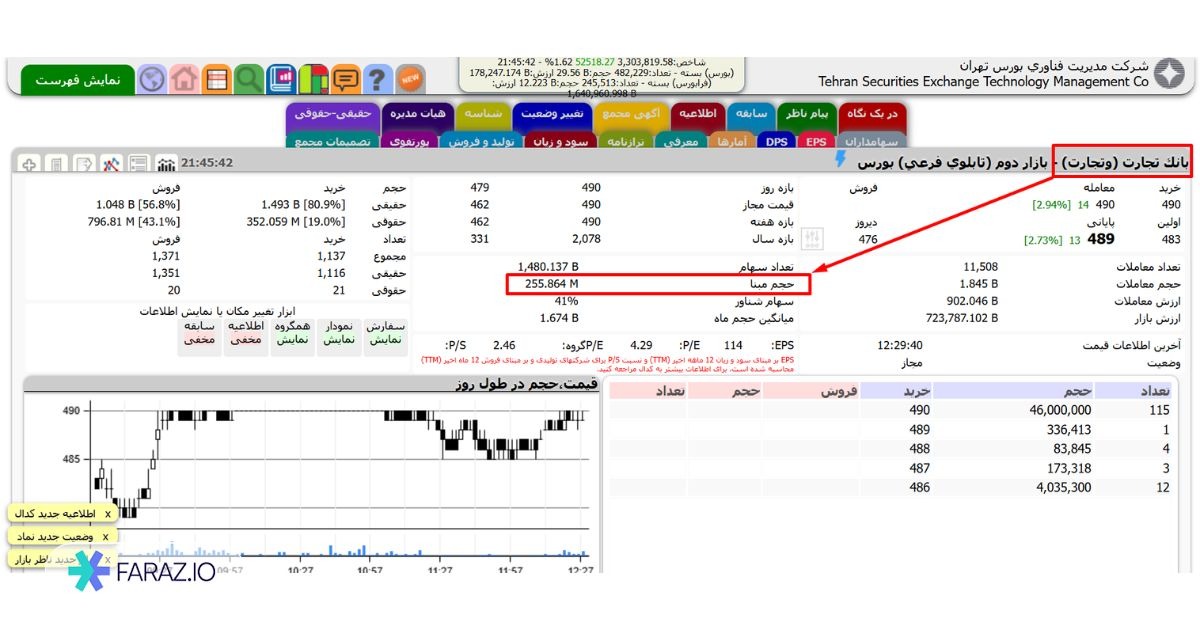Click the plus icon in panel header
1200x630 pixels.
point(29,163)
